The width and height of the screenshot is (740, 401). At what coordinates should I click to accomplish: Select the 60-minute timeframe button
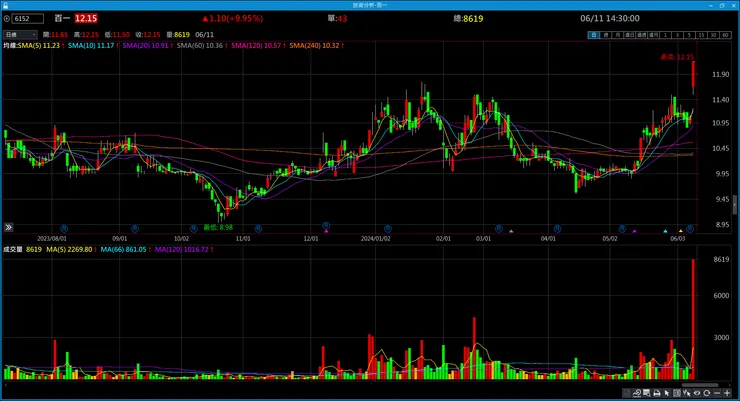point(725,35)
